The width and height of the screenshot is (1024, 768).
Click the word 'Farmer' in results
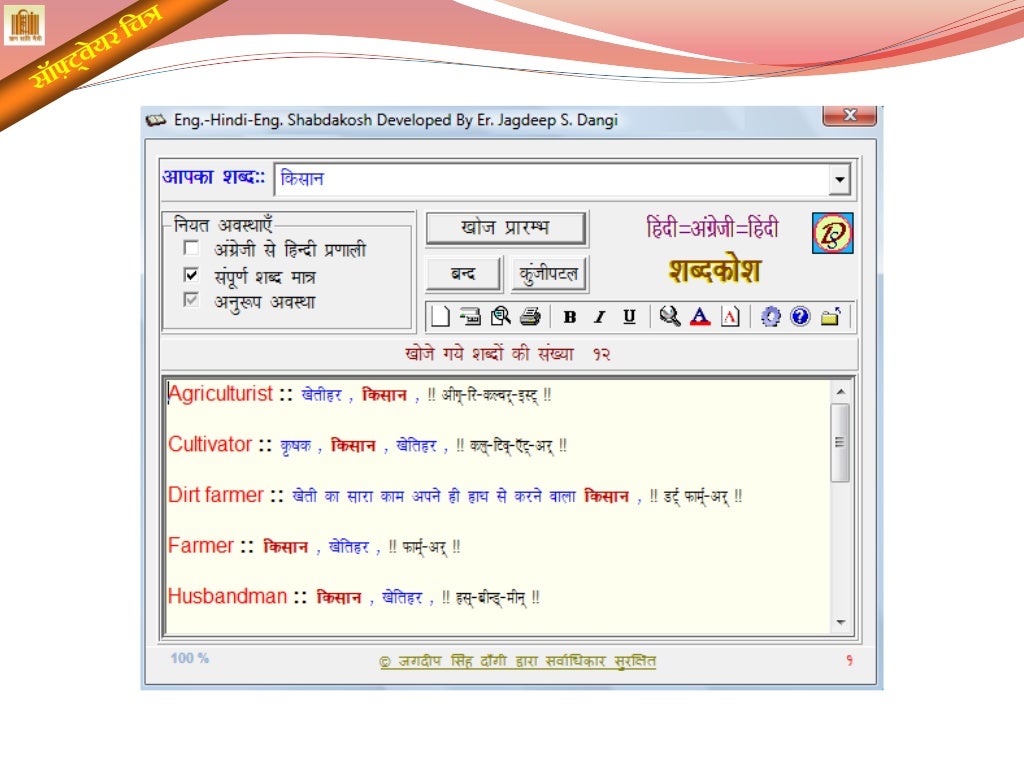200,545
